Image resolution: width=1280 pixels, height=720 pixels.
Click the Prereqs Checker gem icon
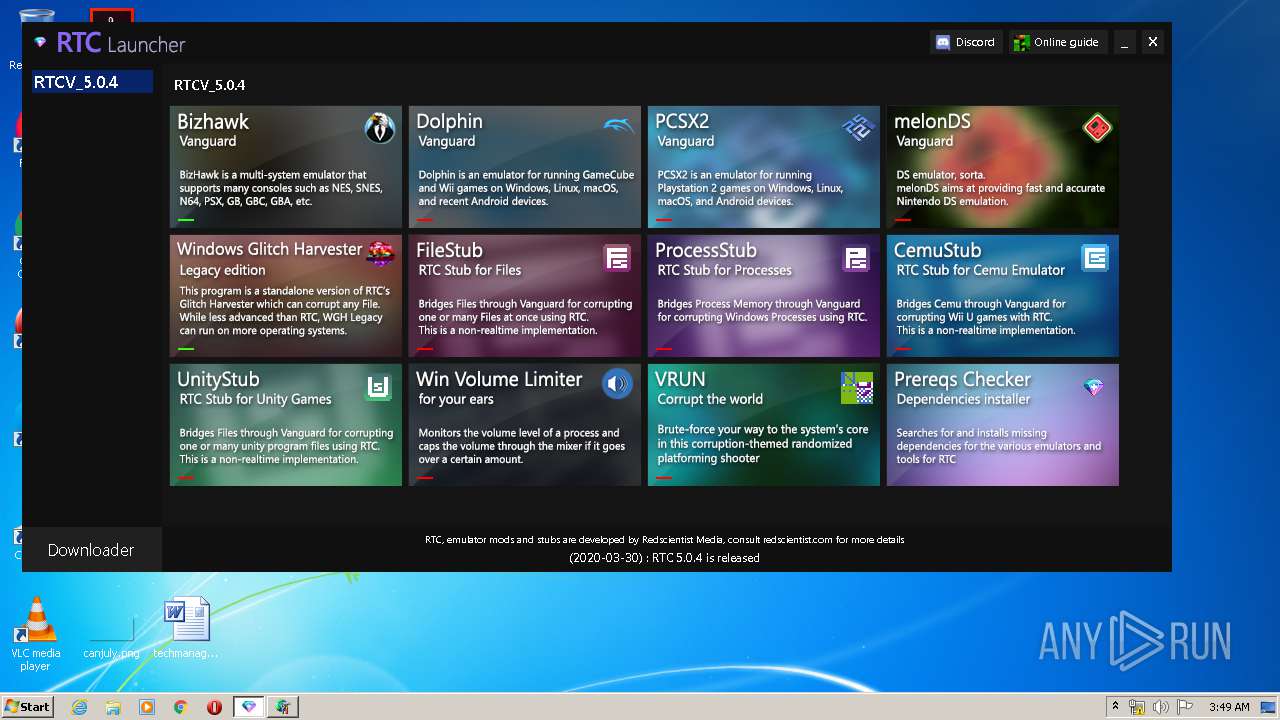click(1094, 387)
